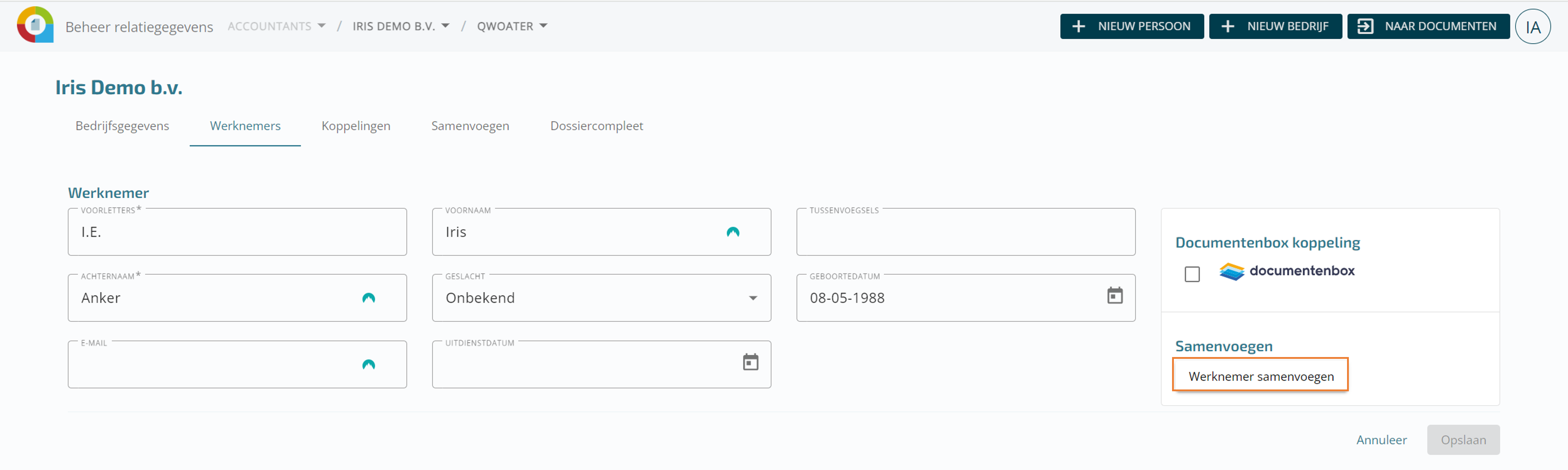Go to the Samenvoegen tab
This screenshot has height=470, width=1568.
point(470,126)
